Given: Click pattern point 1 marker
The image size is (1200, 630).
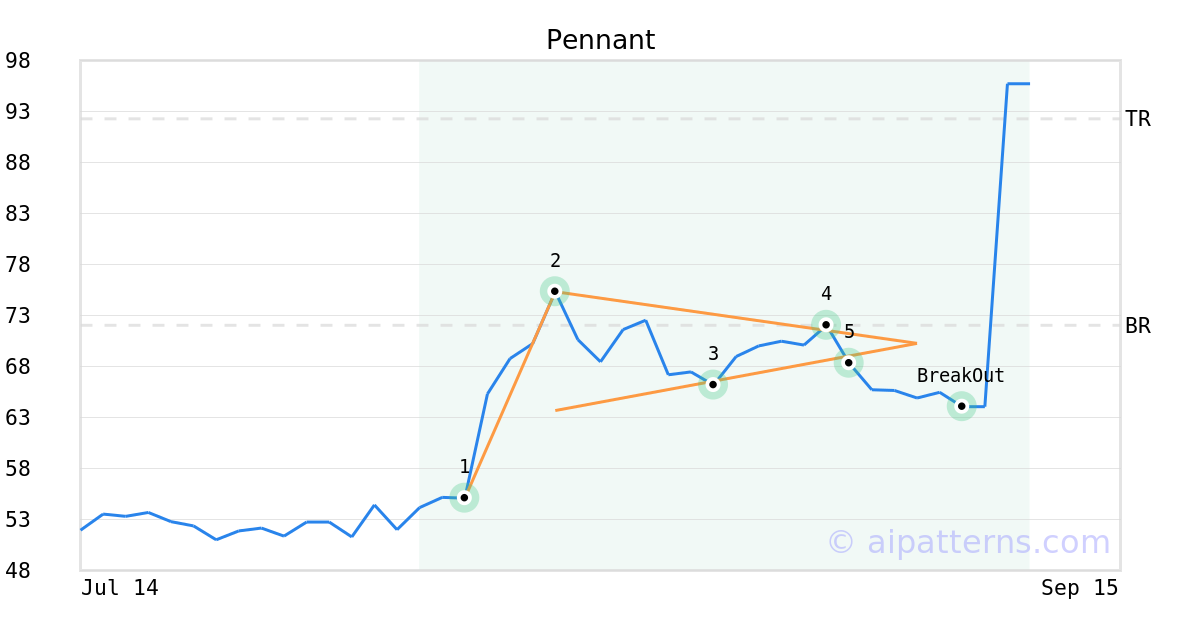Looking at the screenshot, I should pos(464,497).
